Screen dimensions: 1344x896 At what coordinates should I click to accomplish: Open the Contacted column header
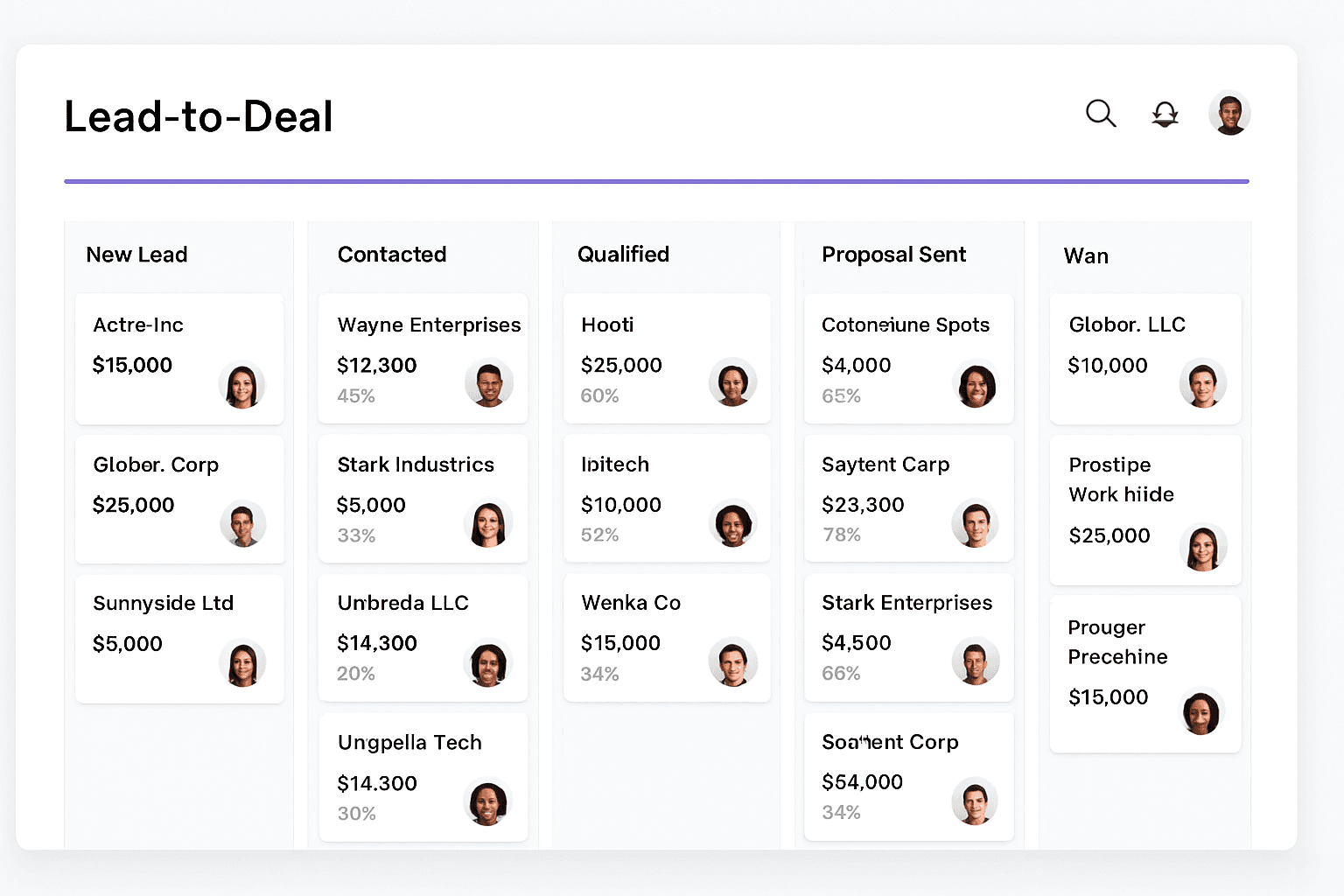(392, 255)
